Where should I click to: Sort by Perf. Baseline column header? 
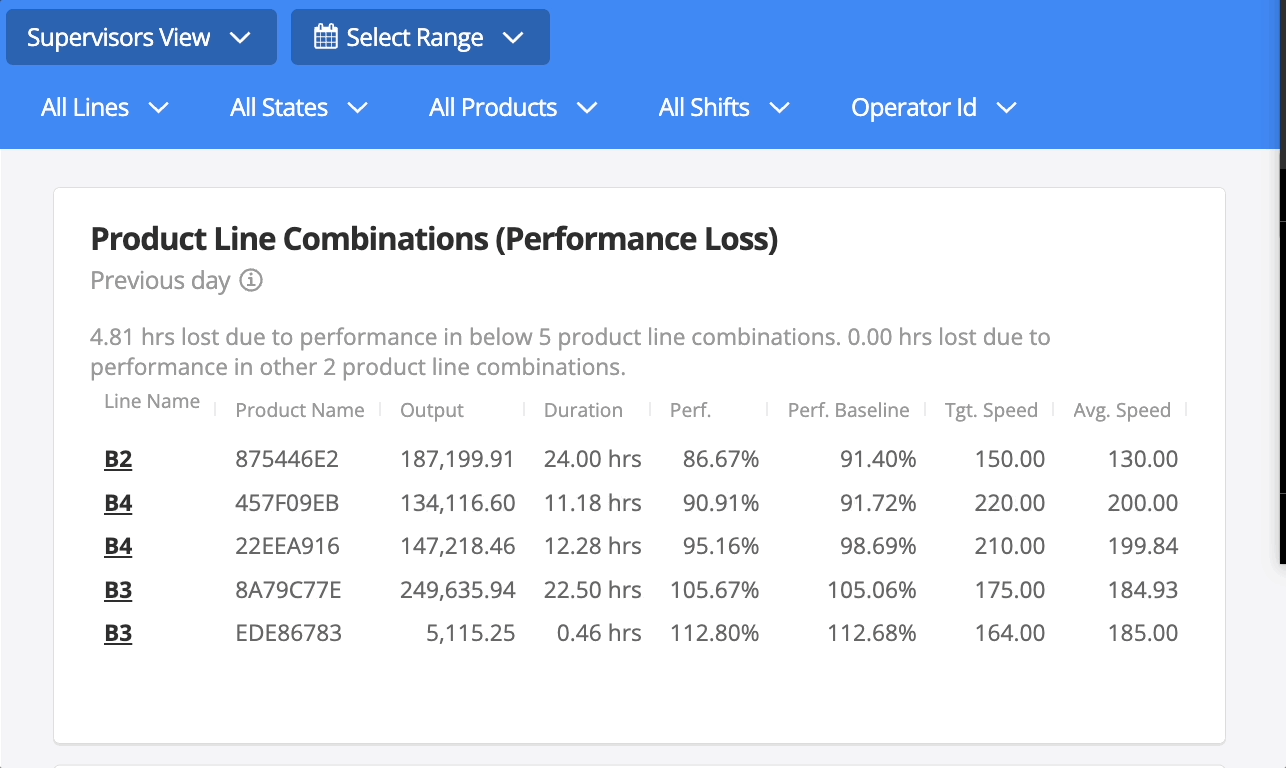[x=848, y=410]
